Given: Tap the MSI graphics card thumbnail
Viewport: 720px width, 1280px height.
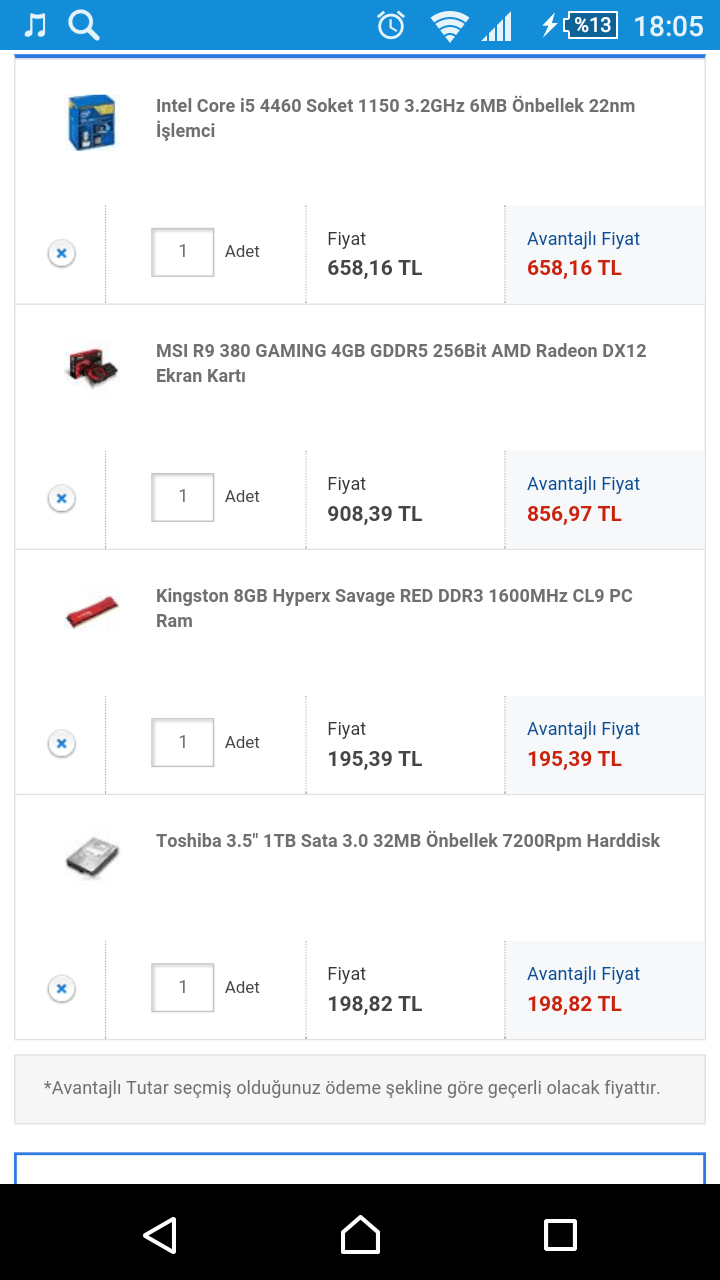Looking at the screenshot, I should click(92, 366).
